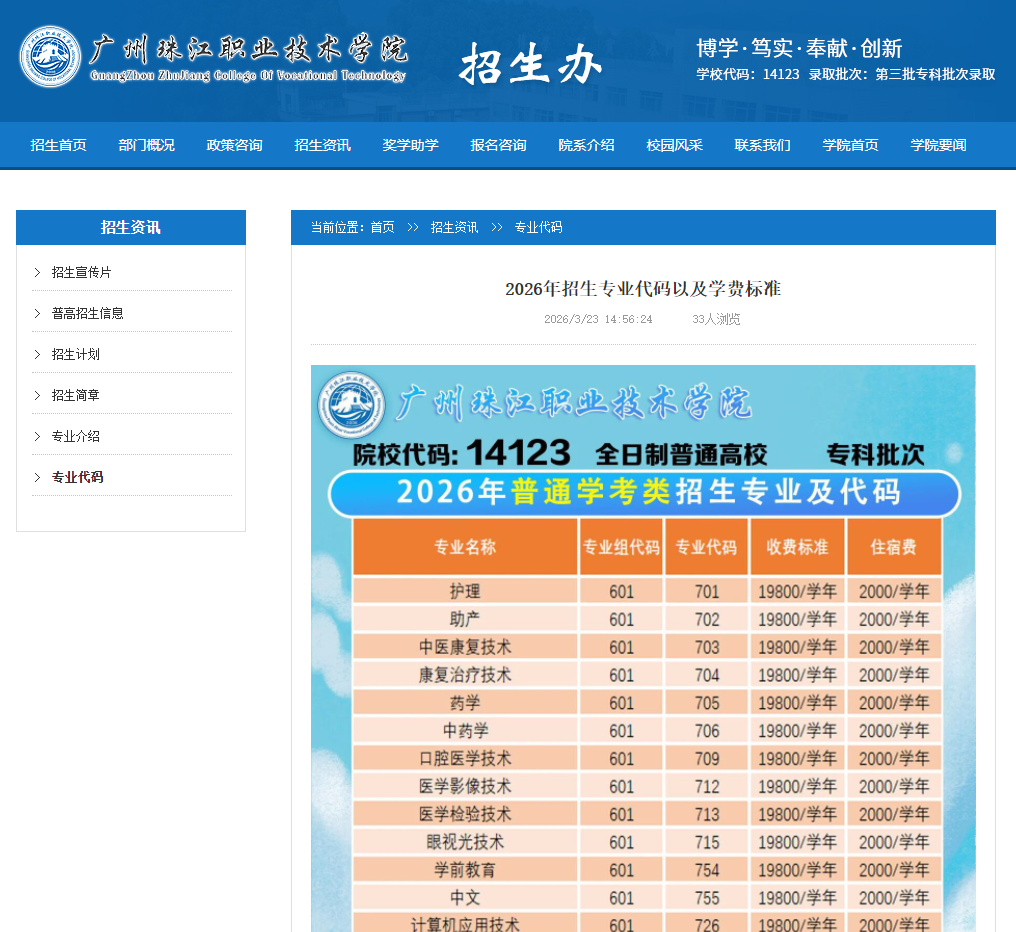Click the circular emblem on the poster image
Viewport: 1016px width, 932px height.
(x=350, y=403)
